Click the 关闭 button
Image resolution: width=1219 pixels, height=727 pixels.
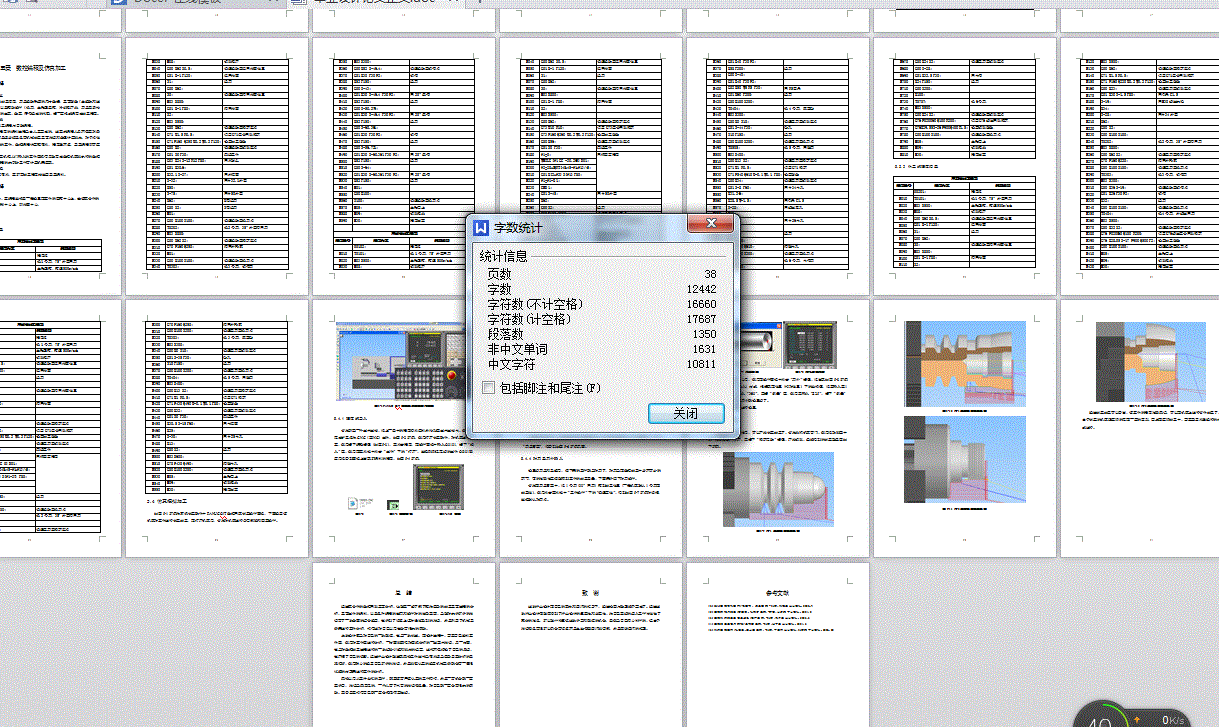coord(685,413)
